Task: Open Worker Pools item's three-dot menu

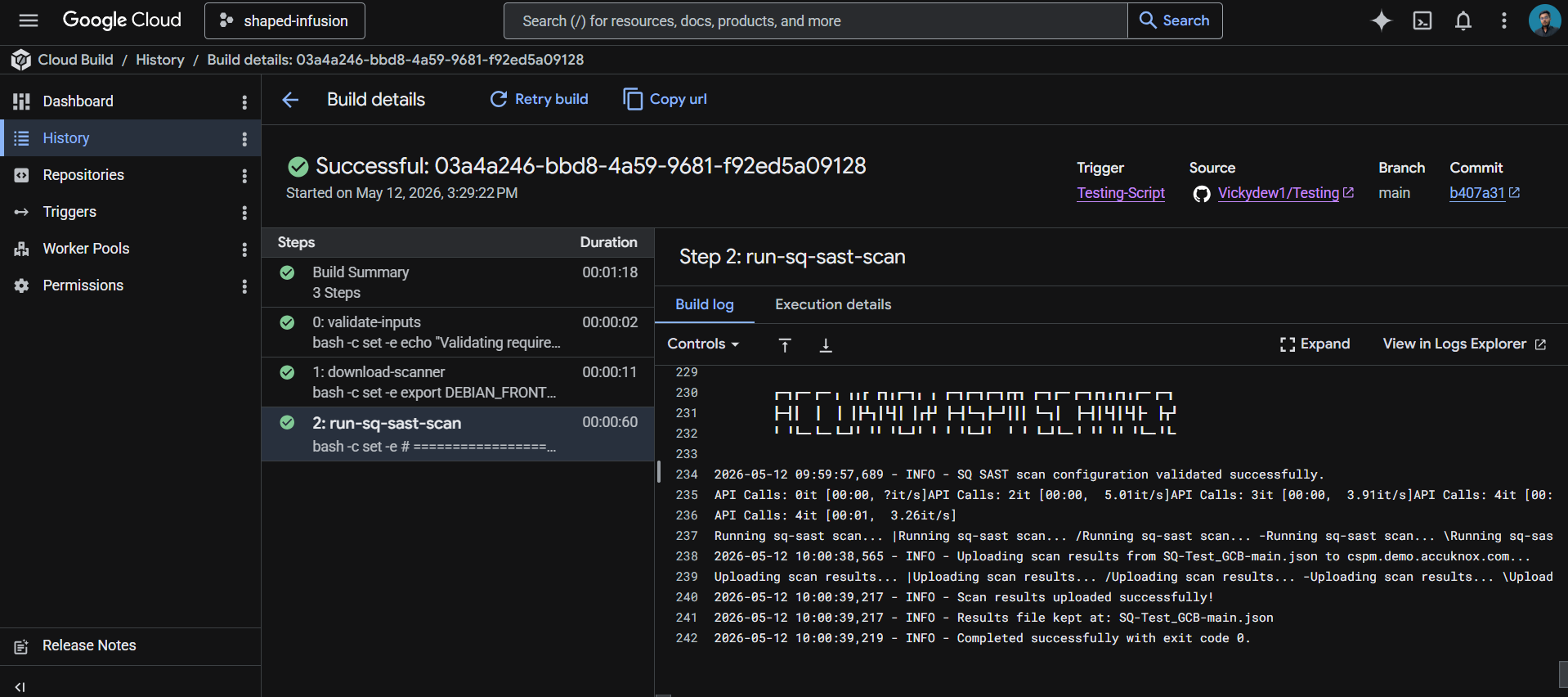Action: point(244,249)
